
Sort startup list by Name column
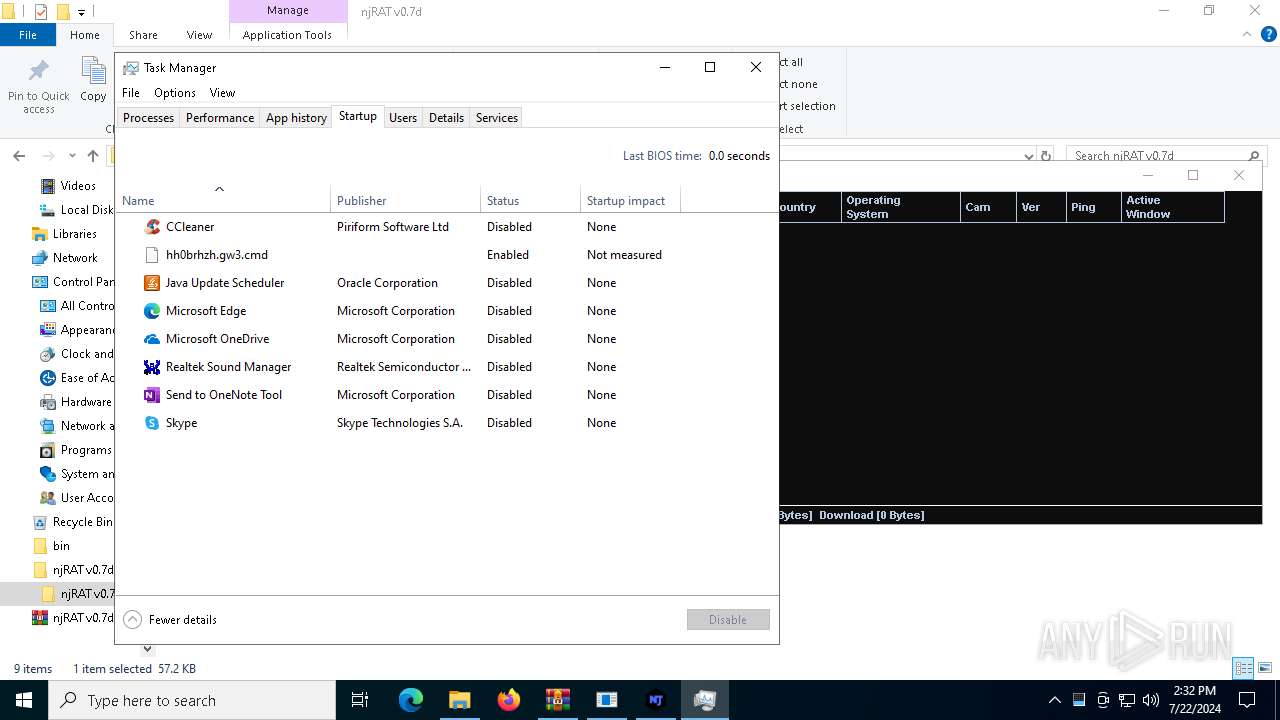pyautogui.click(x=223, y=200)
